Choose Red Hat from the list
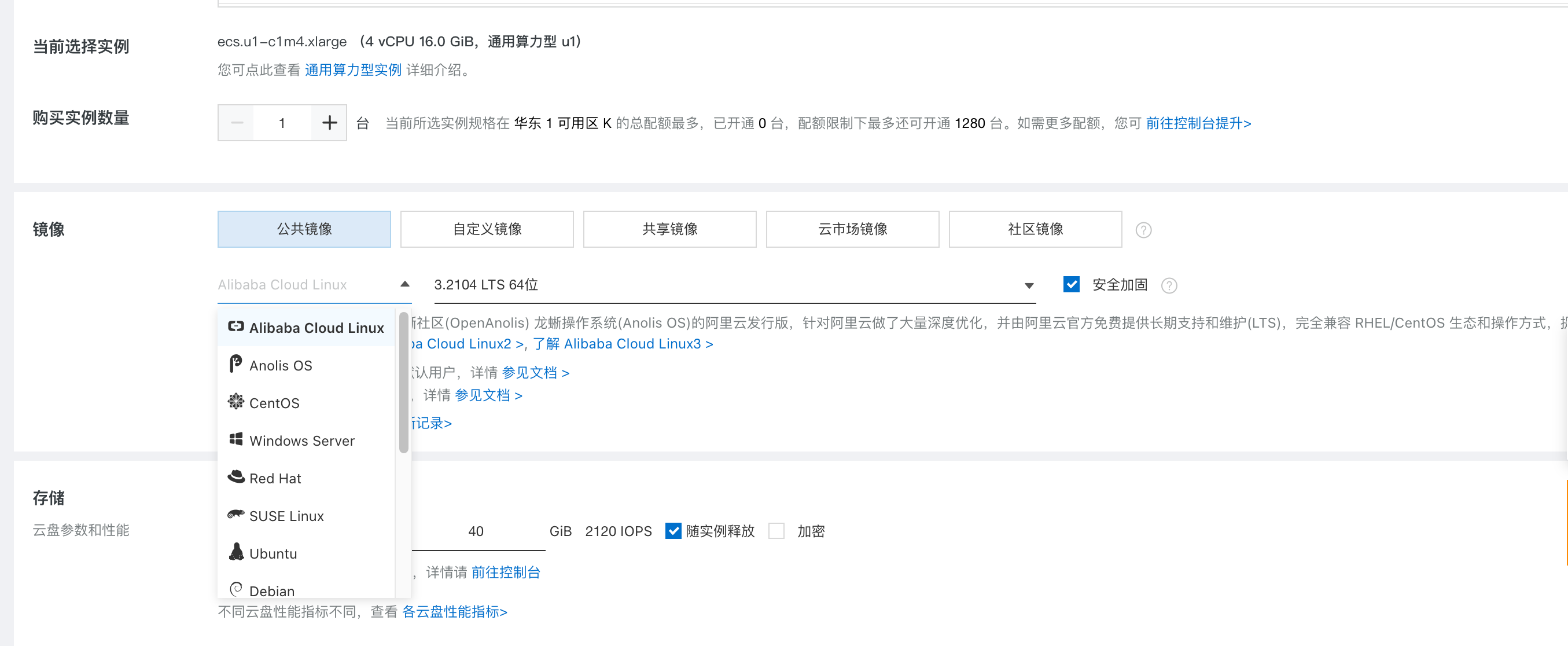Screen dimensions: 1568x646 click(306, 479)
